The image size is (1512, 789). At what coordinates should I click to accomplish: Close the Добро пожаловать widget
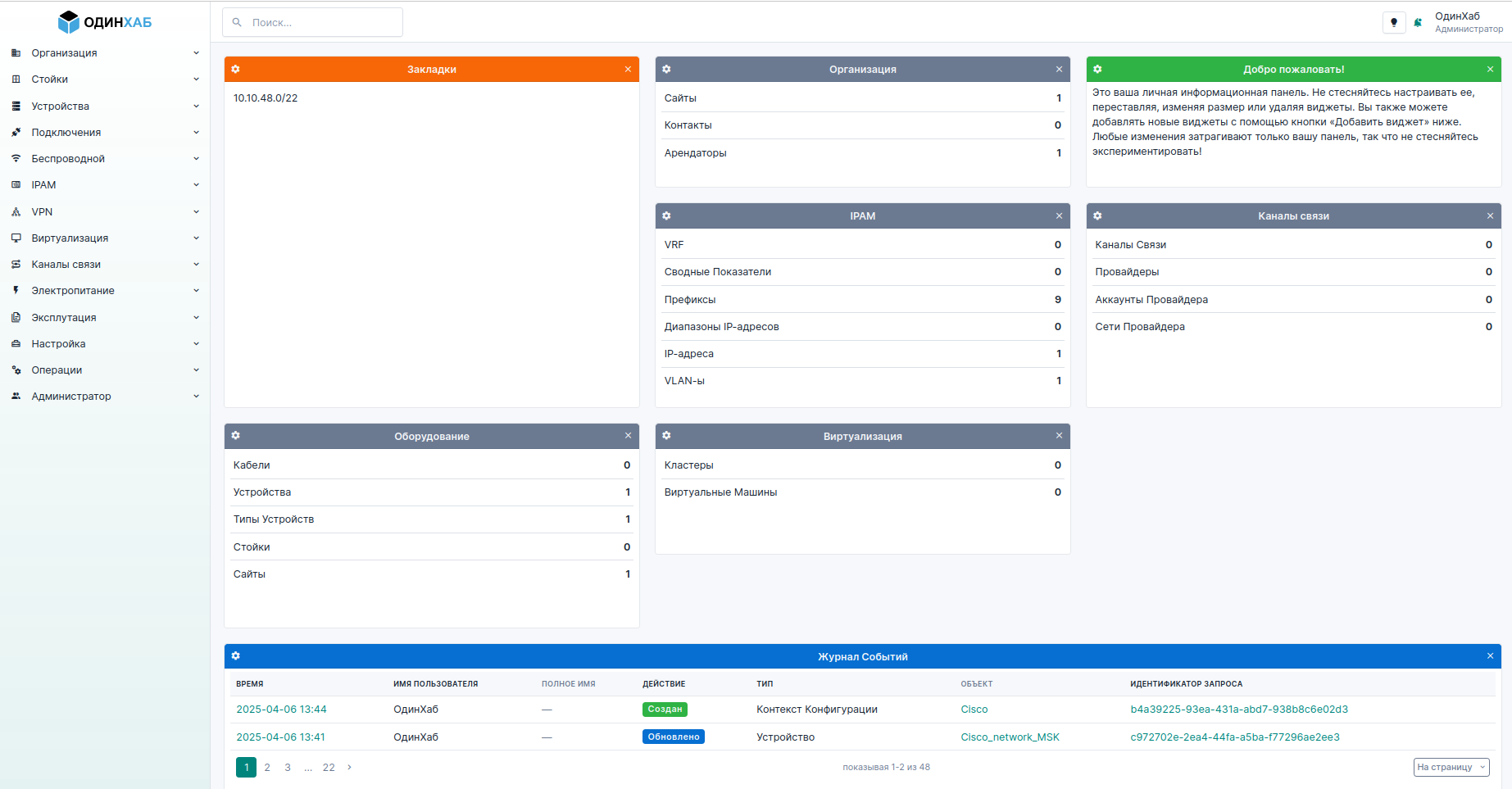click(1490, 70)
